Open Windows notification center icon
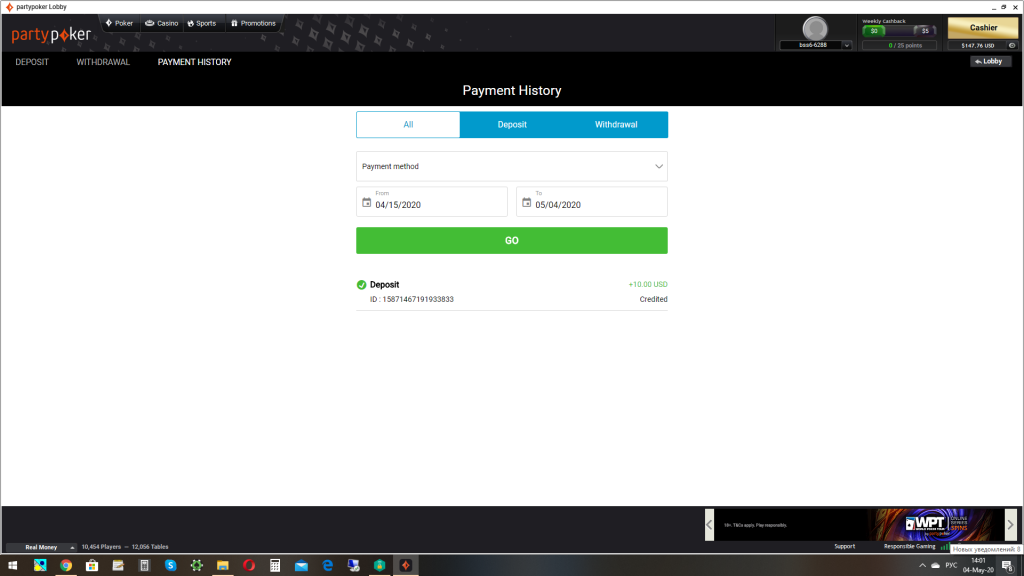 [1007, 565]
